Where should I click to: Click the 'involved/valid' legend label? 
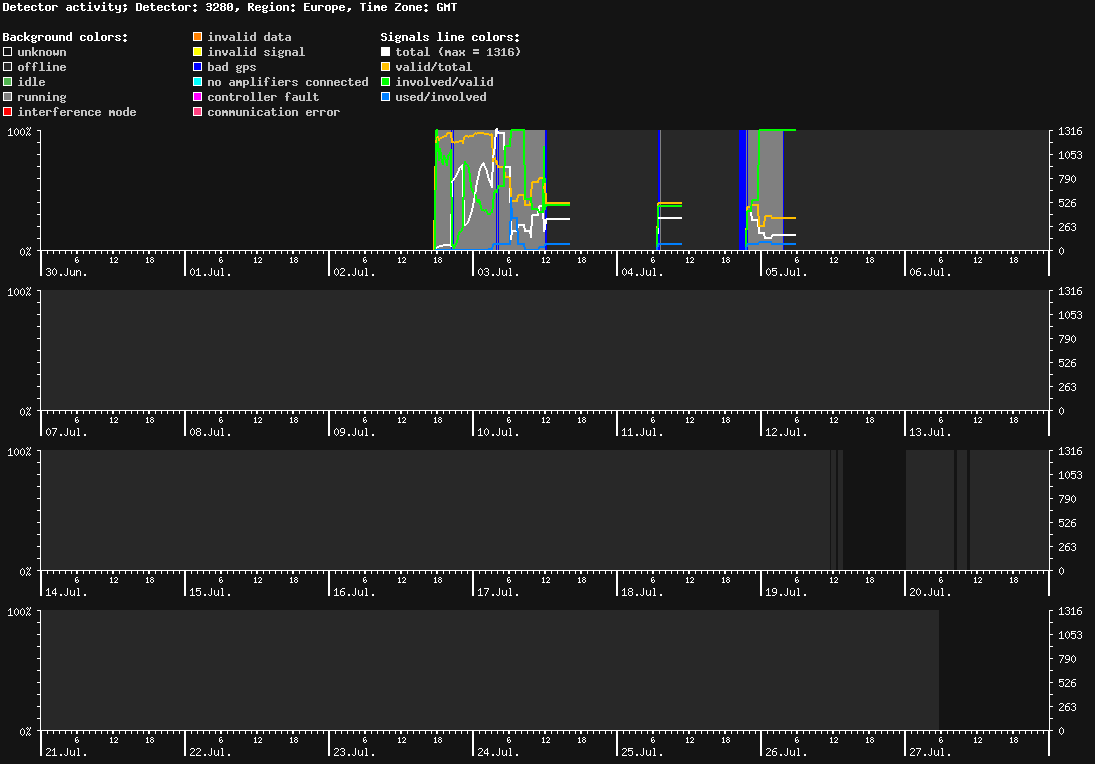(x=444, y=82)
